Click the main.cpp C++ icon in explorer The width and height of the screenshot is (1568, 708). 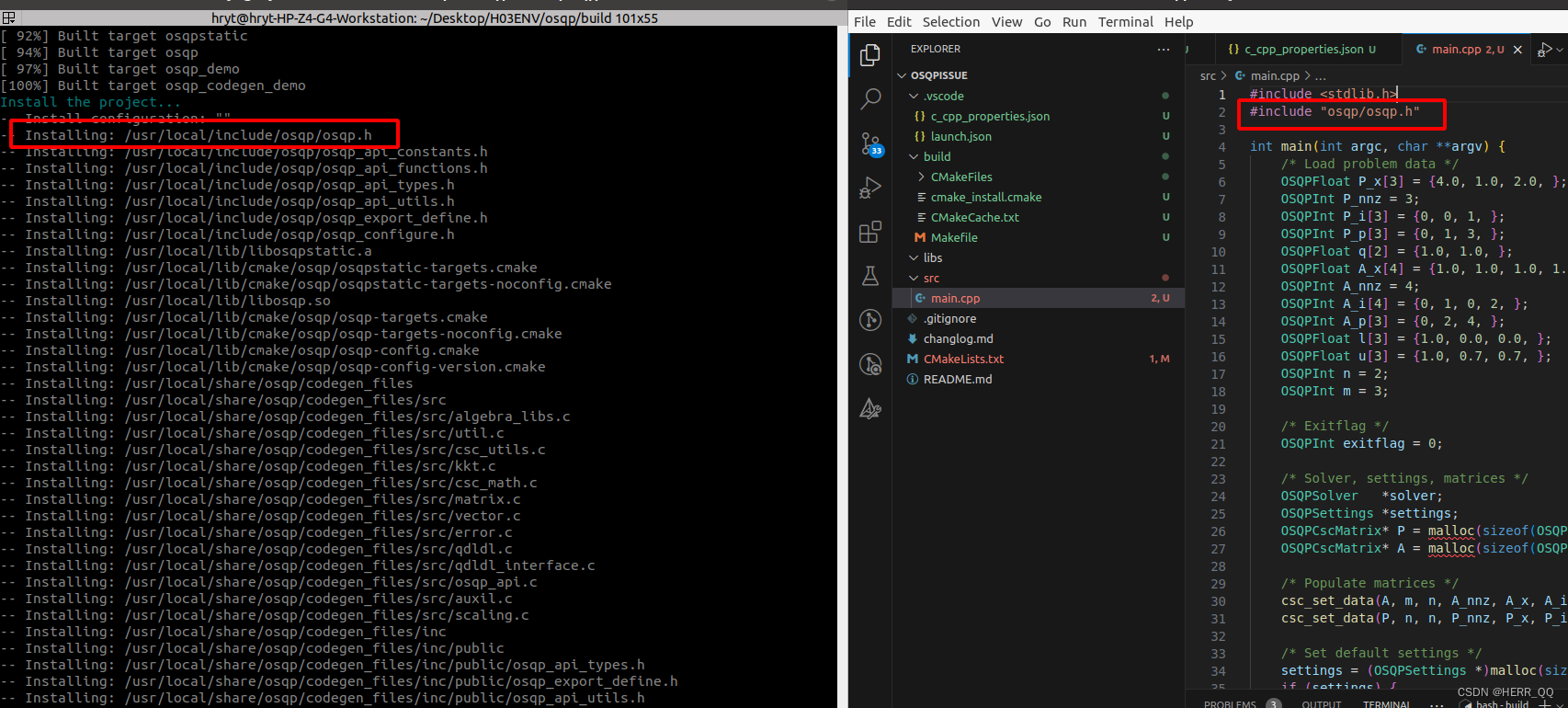pyautogui.click(x=920, y=298)
